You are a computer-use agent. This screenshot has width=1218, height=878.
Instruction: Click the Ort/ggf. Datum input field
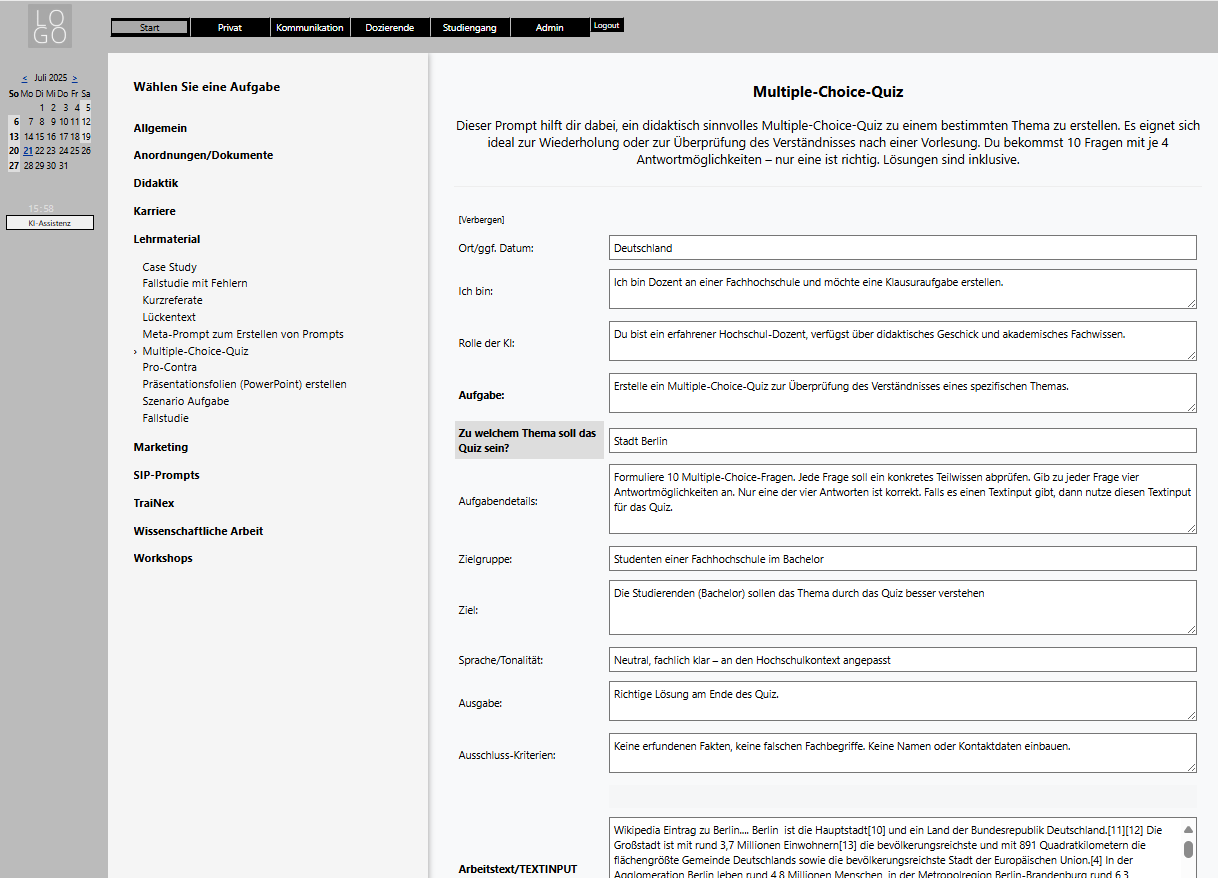coord(902,248)
